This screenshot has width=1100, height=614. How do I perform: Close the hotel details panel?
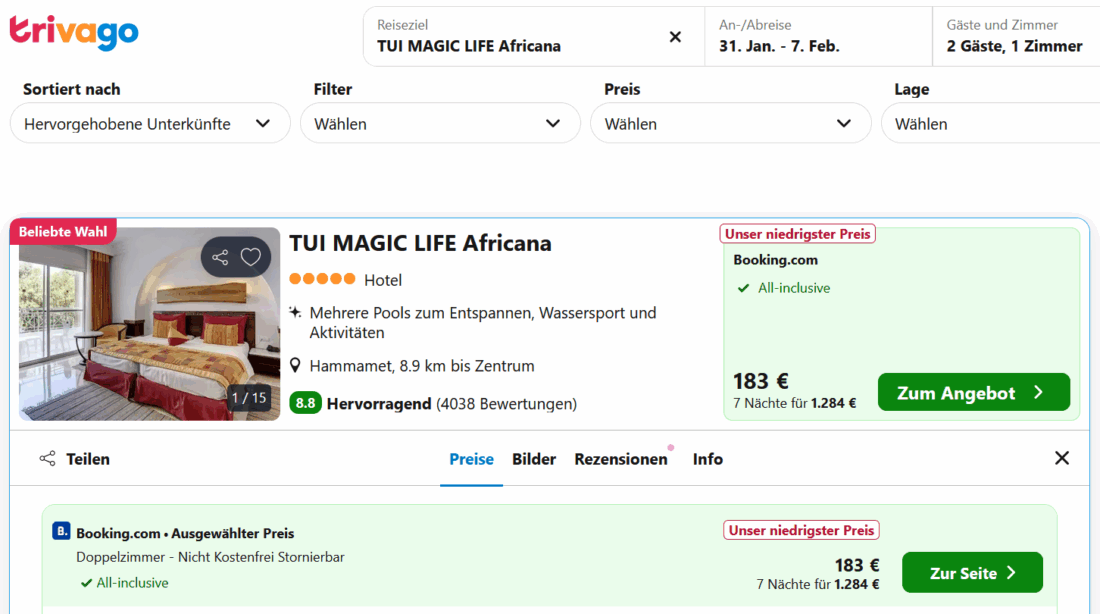pos(1062,457)
